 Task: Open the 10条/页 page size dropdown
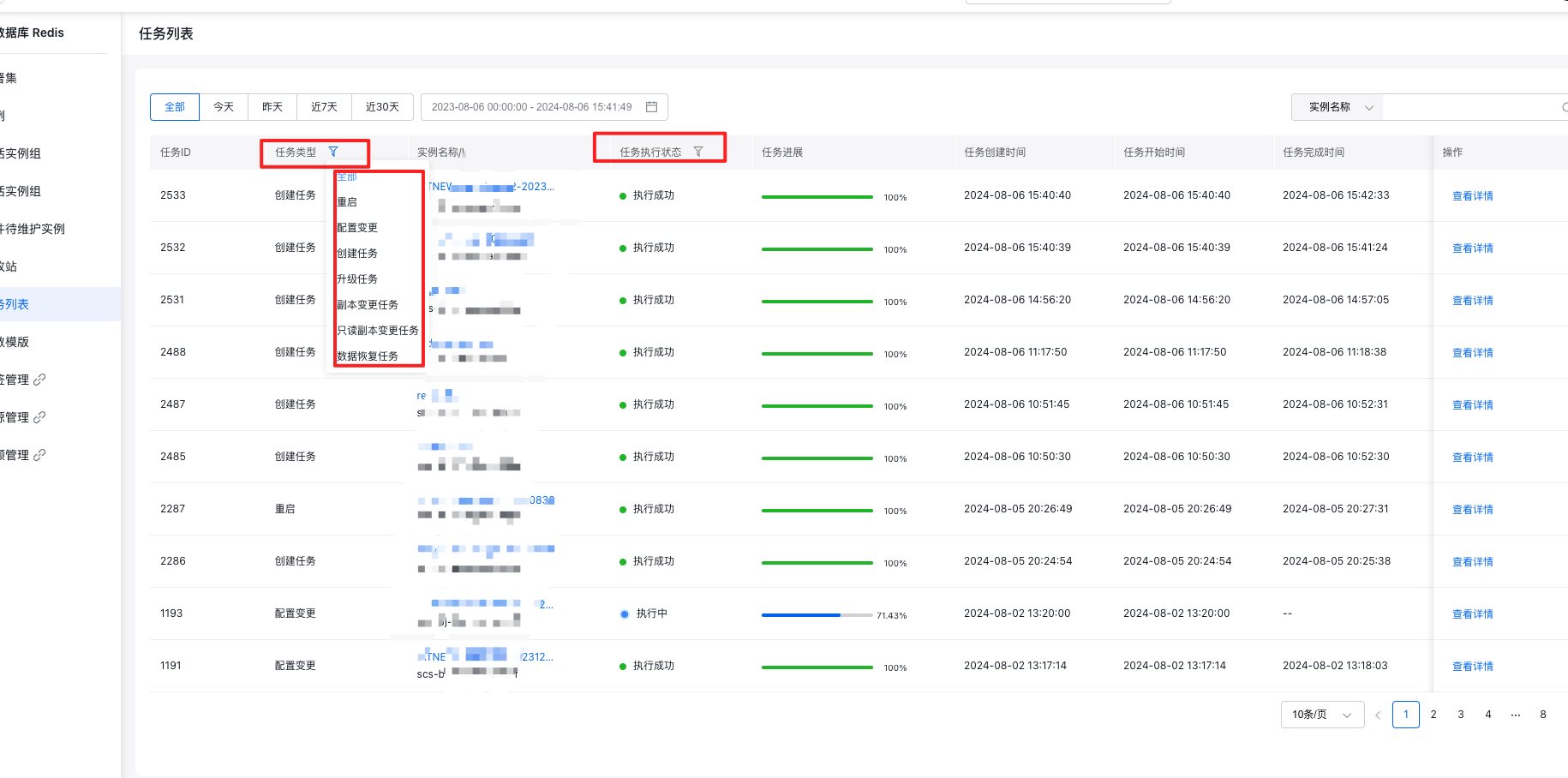coord(1322,715)
